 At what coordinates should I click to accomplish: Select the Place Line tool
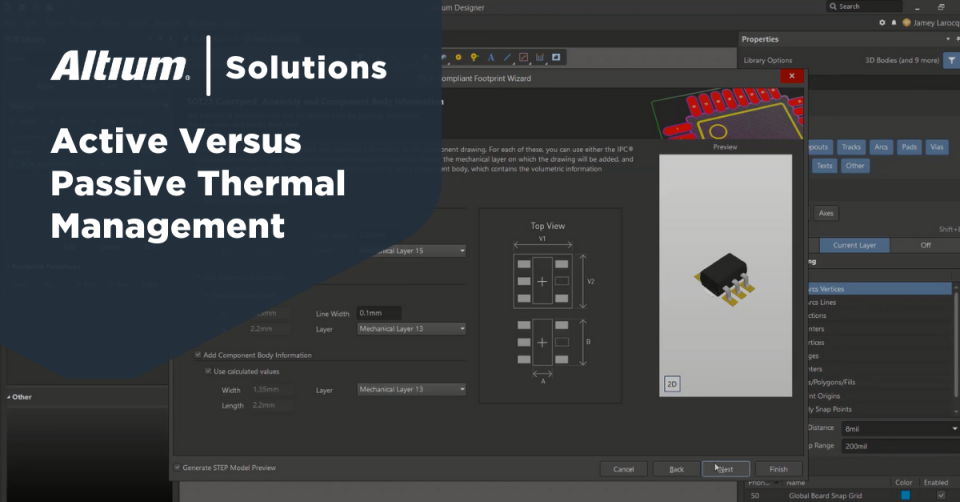pyautogui.click(x=507, y=57)
